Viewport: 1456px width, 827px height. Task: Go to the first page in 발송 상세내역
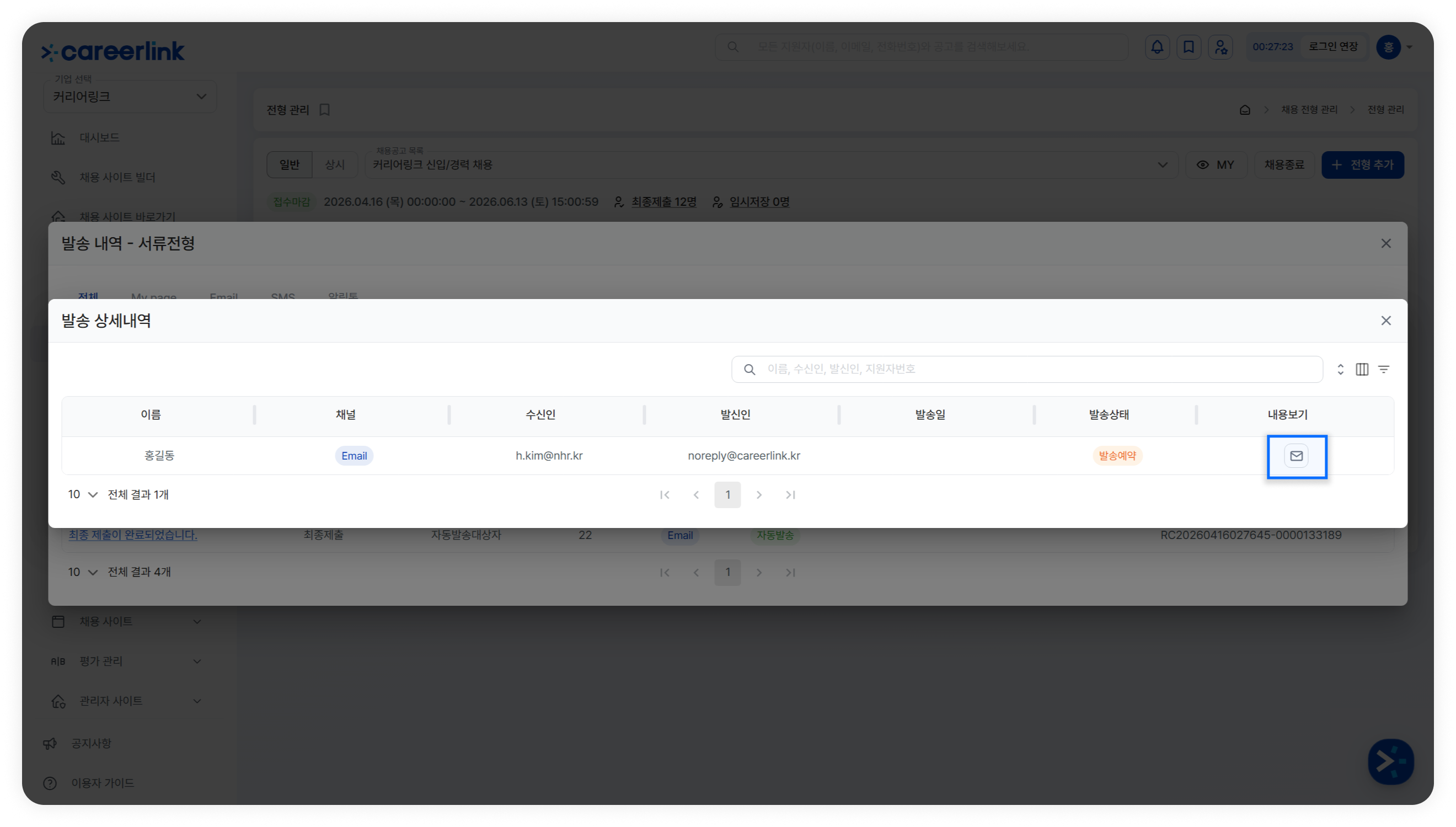tap(665, 495)
